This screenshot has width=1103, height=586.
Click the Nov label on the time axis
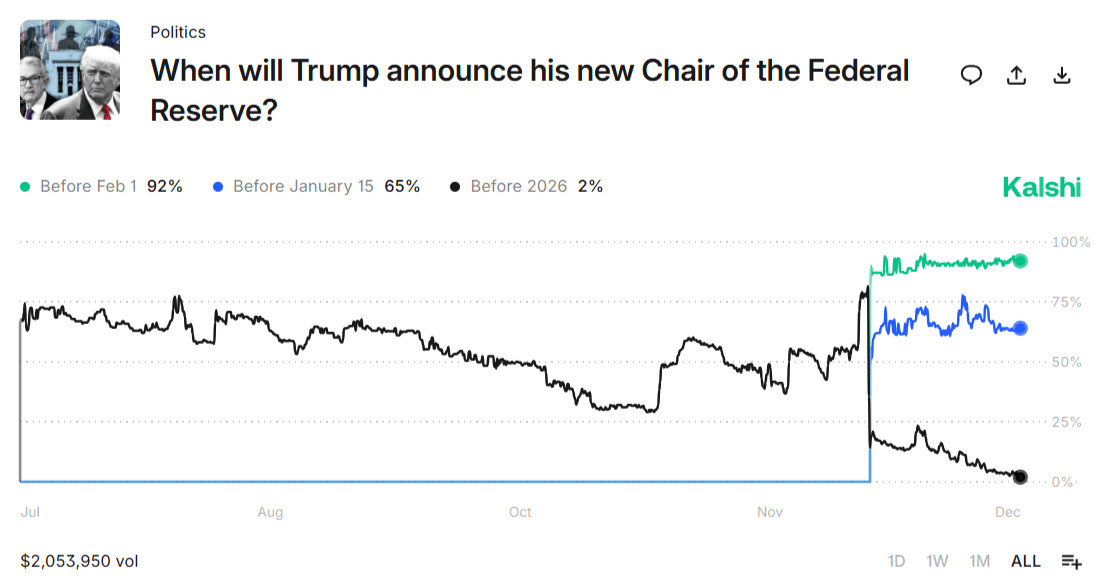[x=769, y=512]
